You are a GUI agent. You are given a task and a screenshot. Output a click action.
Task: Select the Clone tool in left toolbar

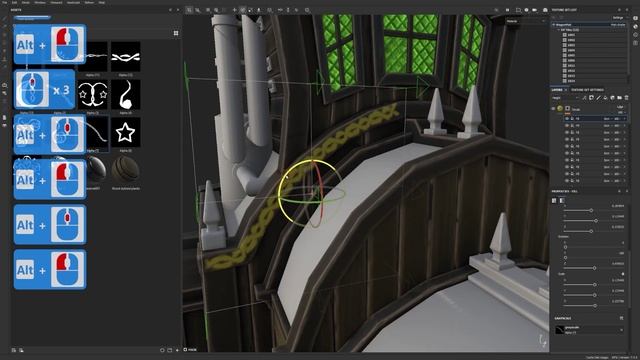4,59
